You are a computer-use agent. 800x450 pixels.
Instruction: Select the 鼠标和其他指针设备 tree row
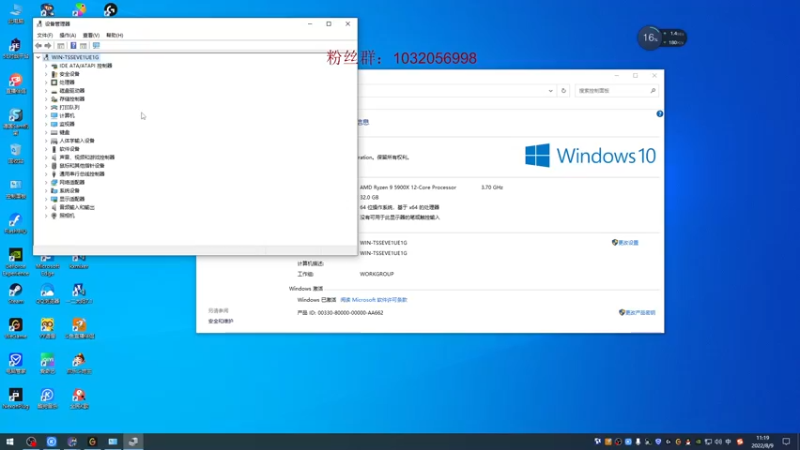coord(78,166)
